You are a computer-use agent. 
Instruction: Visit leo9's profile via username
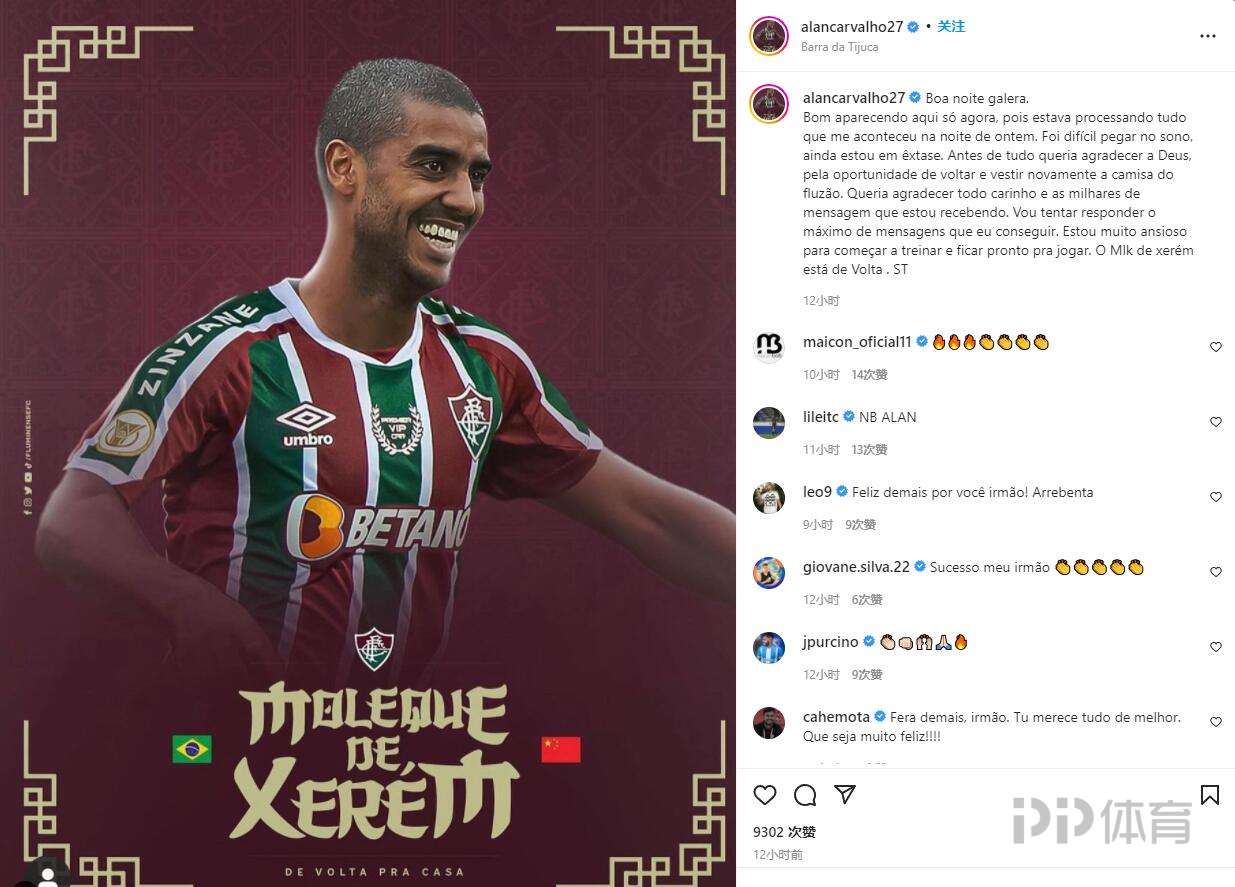pos(817,492)
